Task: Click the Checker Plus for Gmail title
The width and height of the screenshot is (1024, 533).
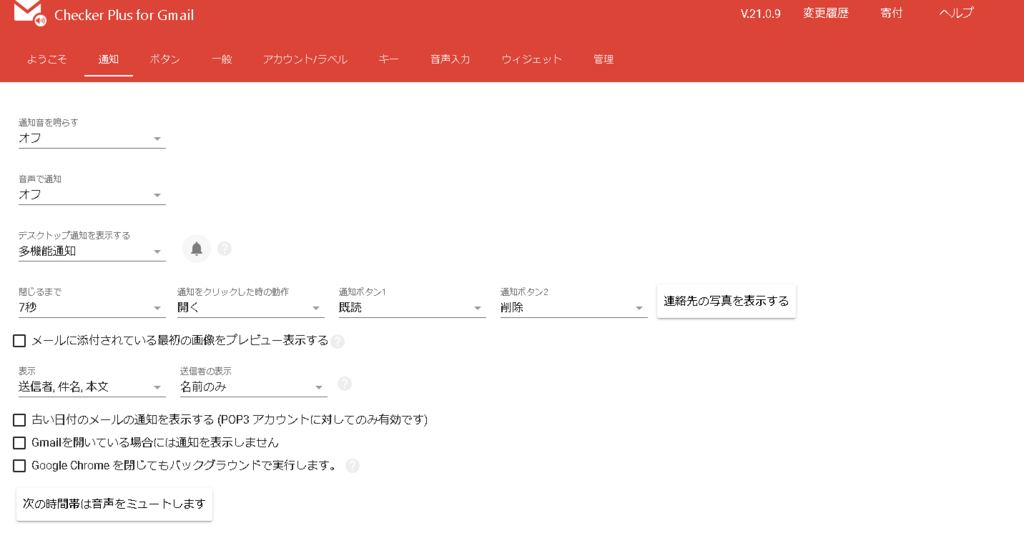Action: (x=124, y=15)
